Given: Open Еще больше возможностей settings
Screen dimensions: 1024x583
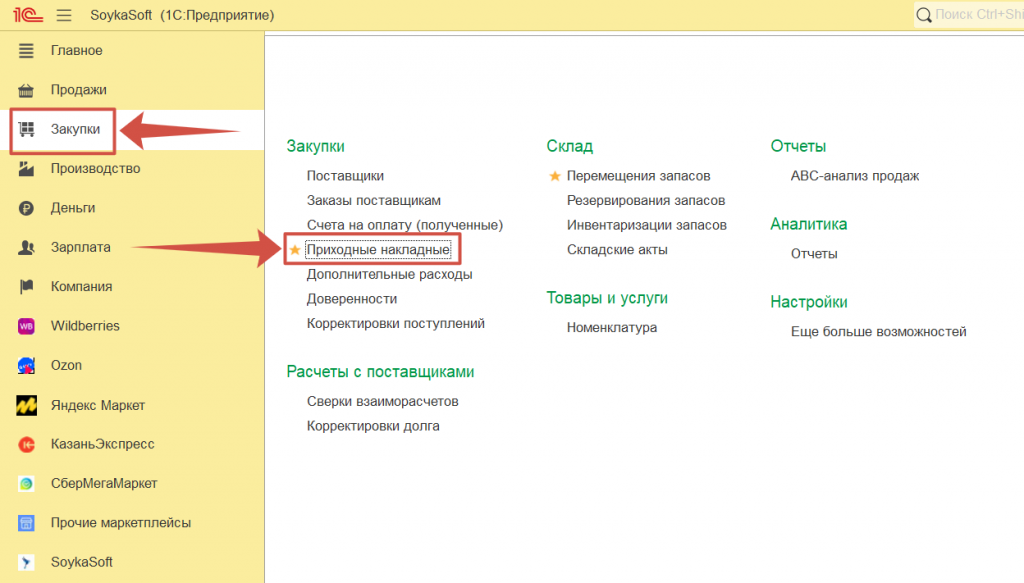Looking at the screenshot, I should (x=878, y=331).
